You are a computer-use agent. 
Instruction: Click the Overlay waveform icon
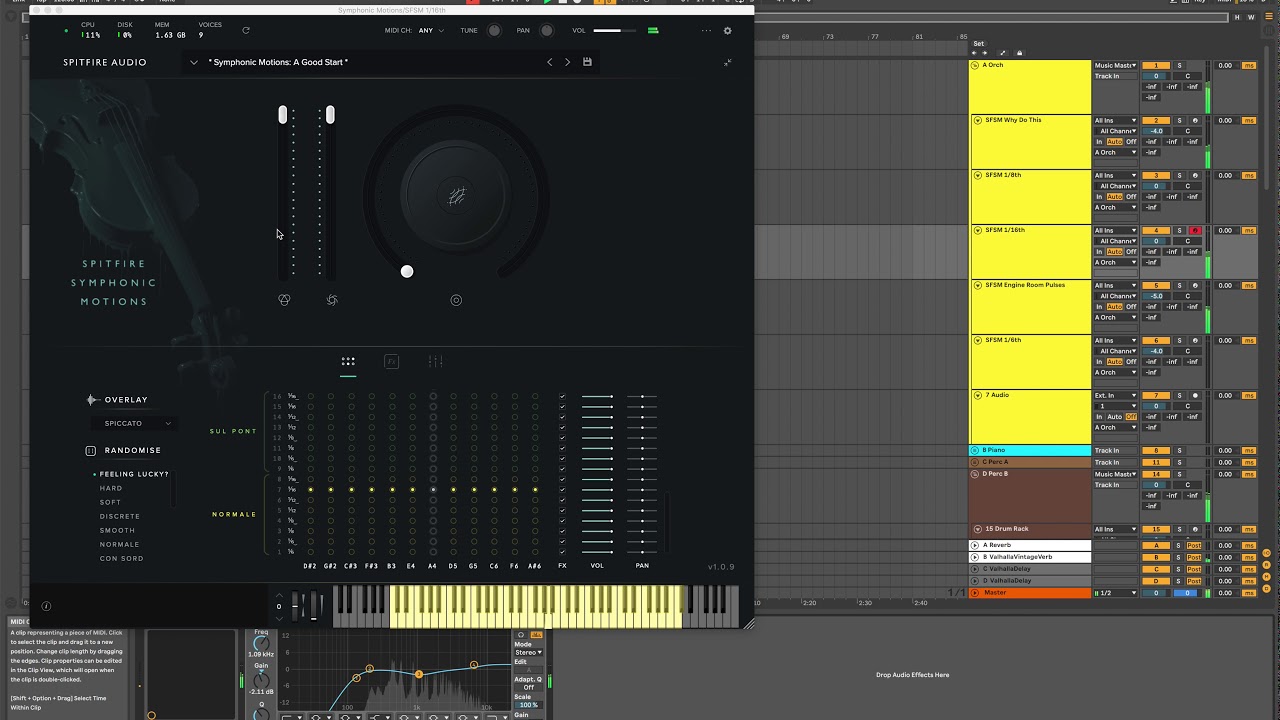tap(92, 400)
